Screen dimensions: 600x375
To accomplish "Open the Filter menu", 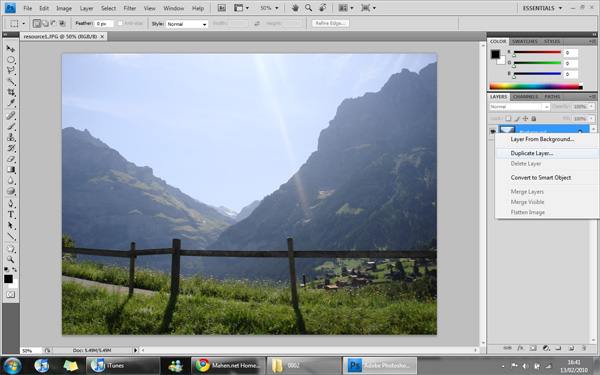I will (130, 8).
